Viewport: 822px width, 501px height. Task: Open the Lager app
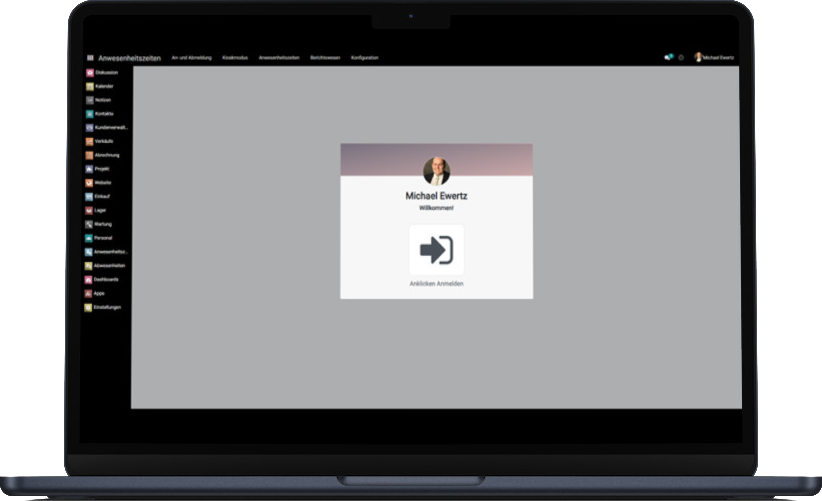pyautogui.click(x=101, y=211)
